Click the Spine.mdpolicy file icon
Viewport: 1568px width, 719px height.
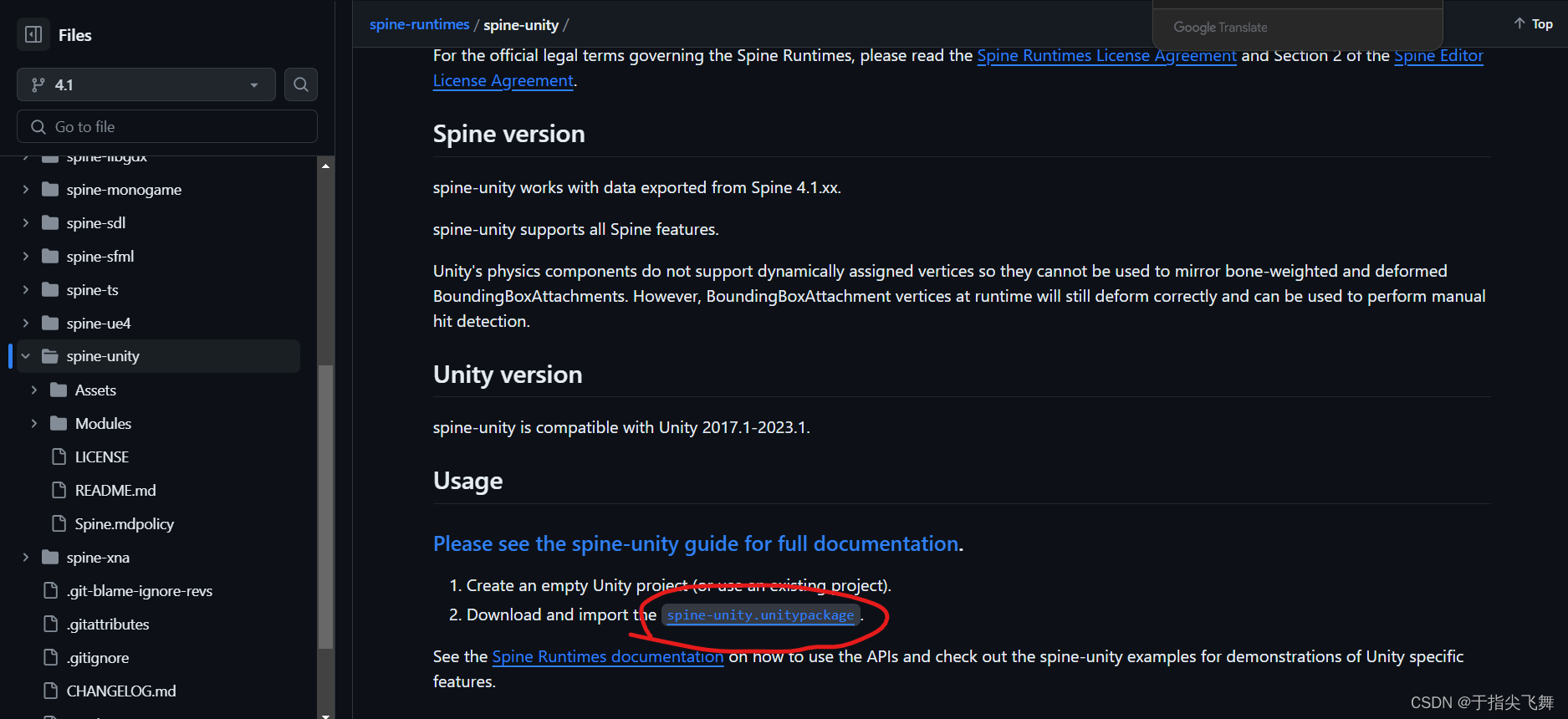59,523
